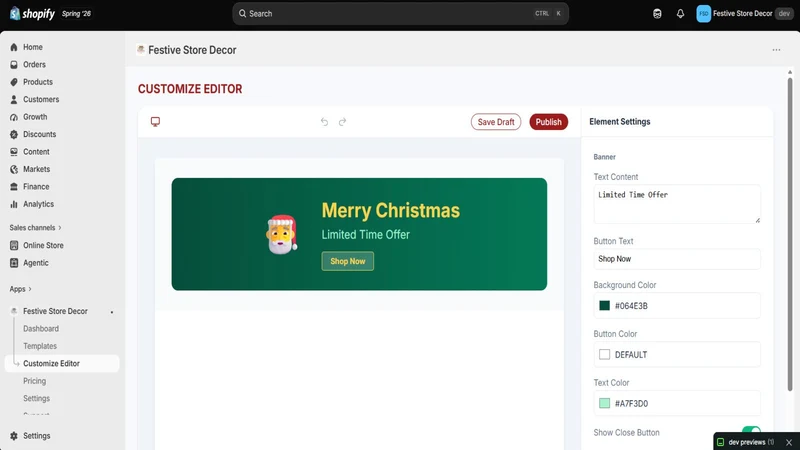The image size is (800, 450).
Task: Publish the banner
Action: (x=548, y=122)
